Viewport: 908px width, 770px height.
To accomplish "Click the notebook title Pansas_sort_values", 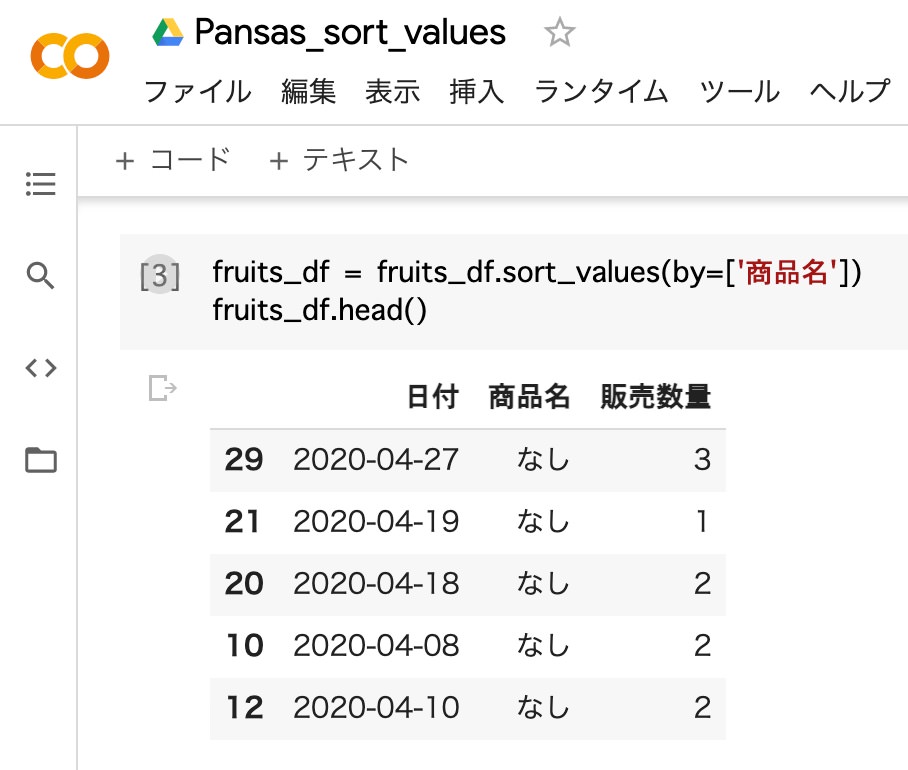I will (350, 32).
